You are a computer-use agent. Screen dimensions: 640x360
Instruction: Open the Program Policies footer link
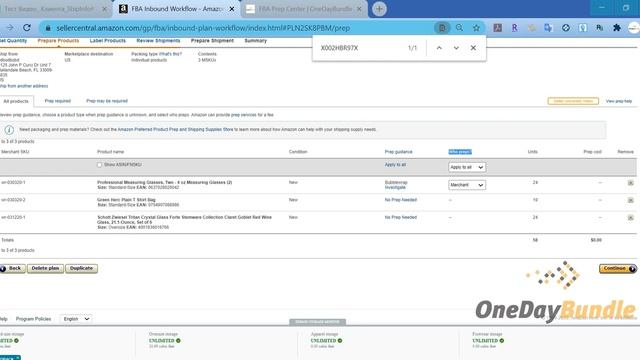33,319
